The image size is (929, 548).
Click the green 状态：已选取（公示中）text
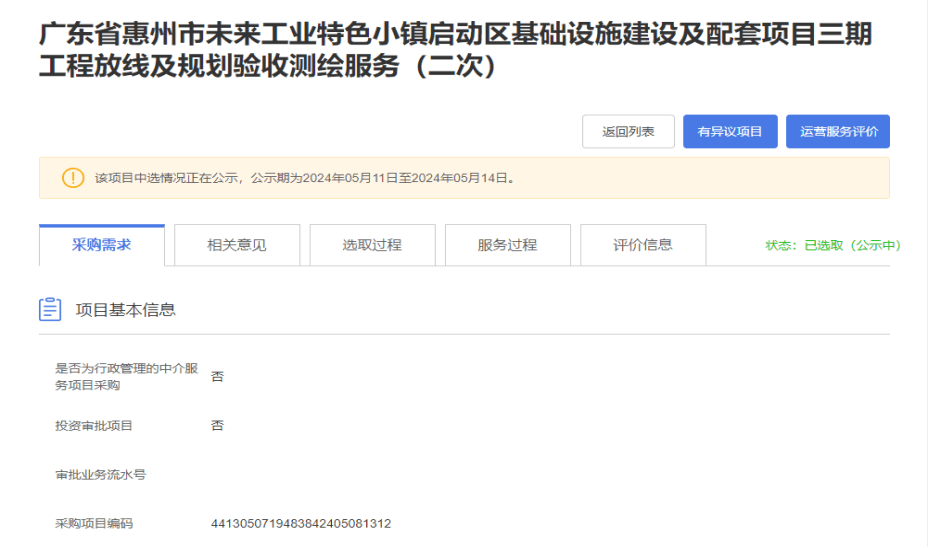click(x=832, y=246)
